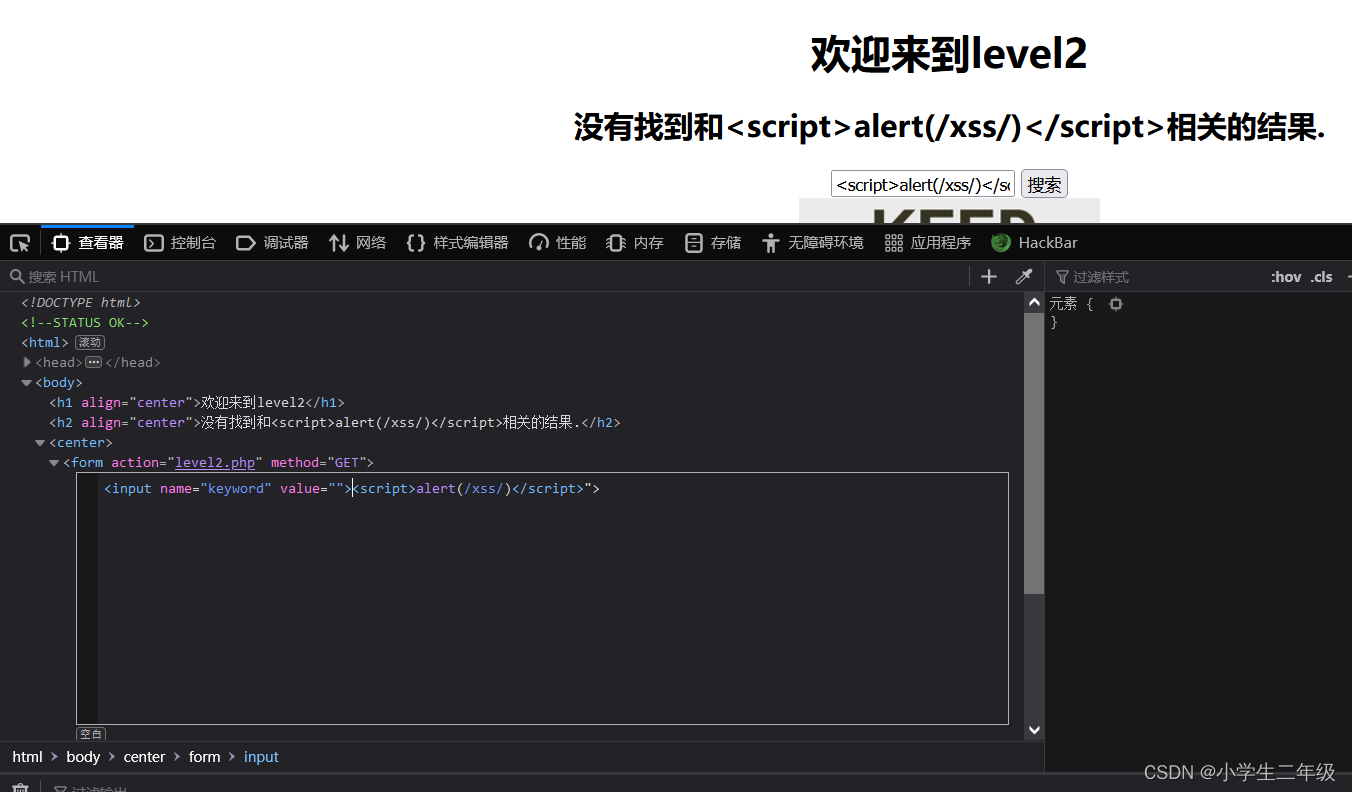Select center in the breadcrumb bar
Image resolution: width=1352 pixels, height=792 pixels.
(x=145, y=757)
